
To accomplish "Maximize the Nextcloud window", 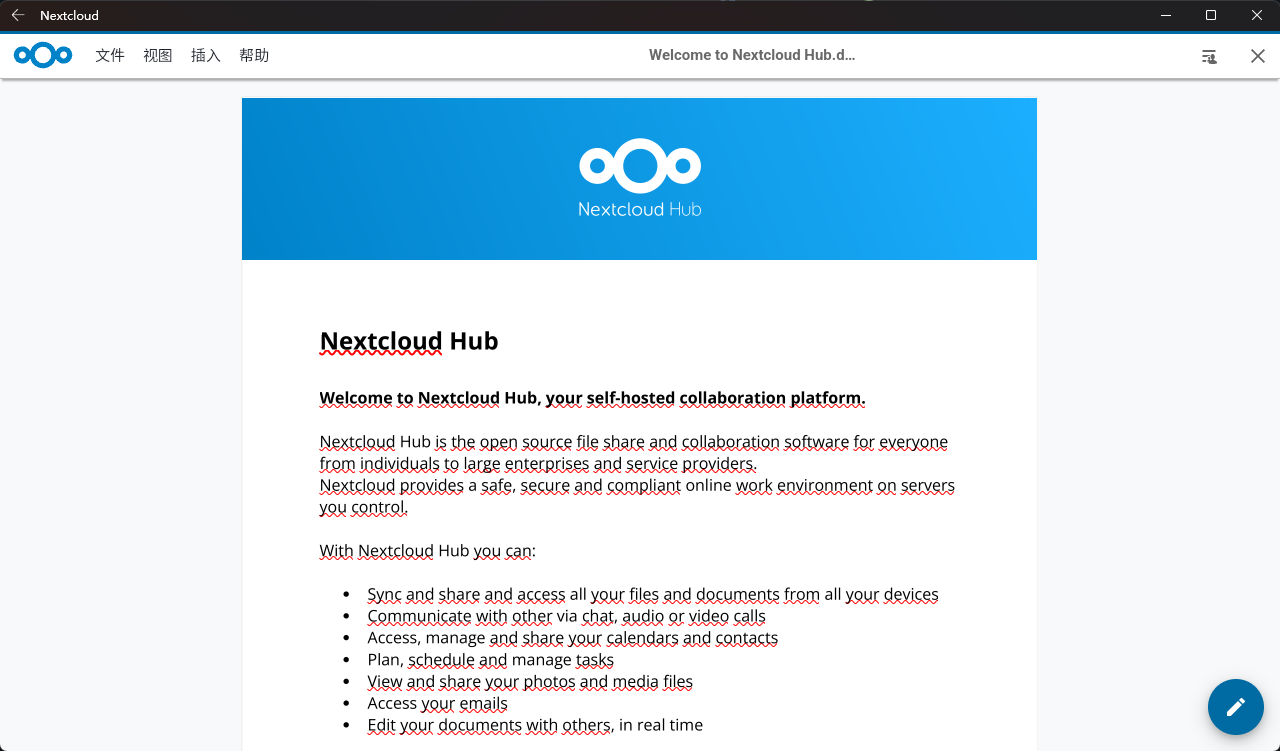I will pyautogui.click(x=1211, y=15).
